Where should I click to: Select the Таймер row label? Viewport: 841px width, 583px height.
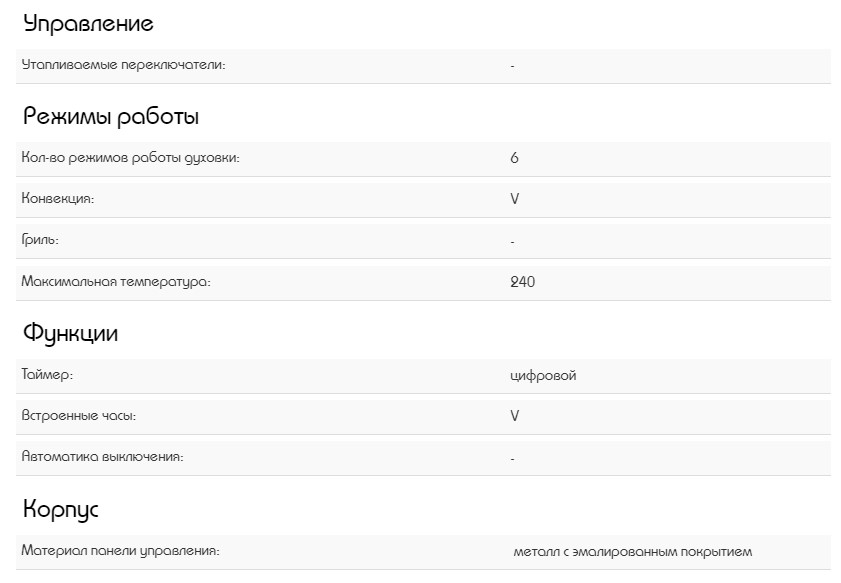click(47, 375)
